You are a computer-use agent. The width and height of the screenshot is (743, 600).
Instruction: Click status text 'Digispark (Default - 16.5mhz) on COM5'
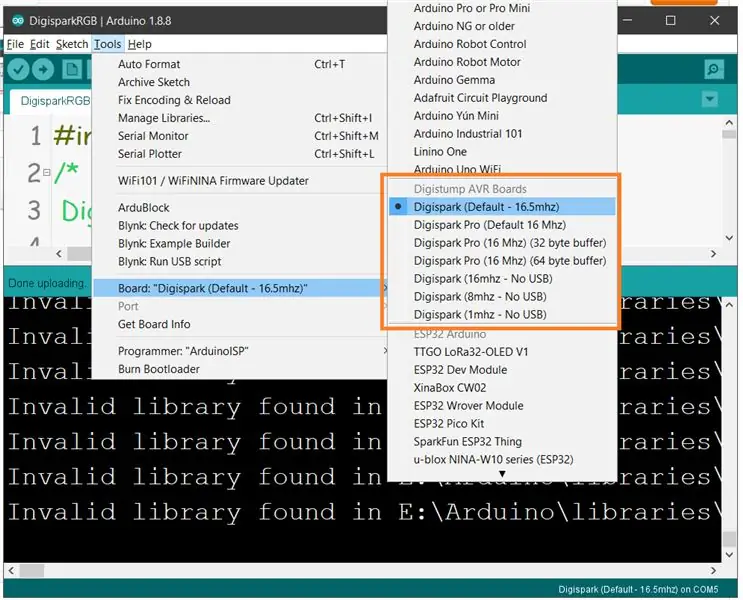pos(638,590)
